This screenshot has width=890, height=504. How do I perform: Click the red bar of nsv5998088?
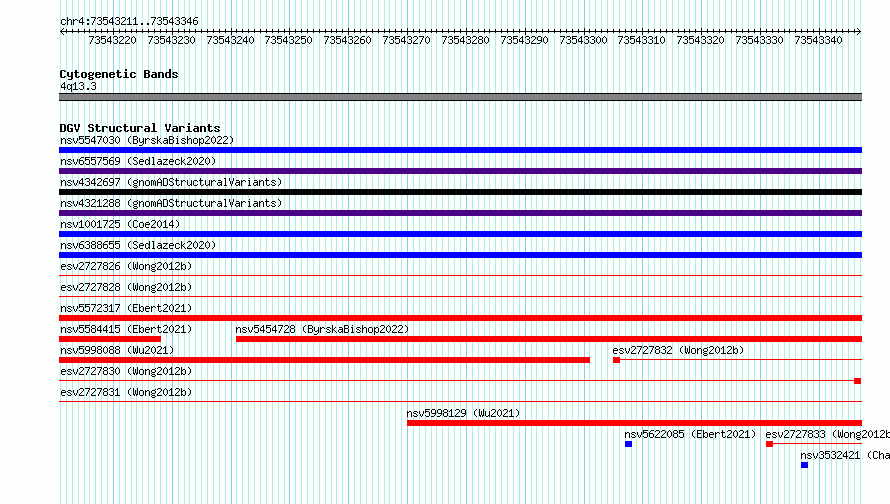pyautogui.click(x=325, y=360)
